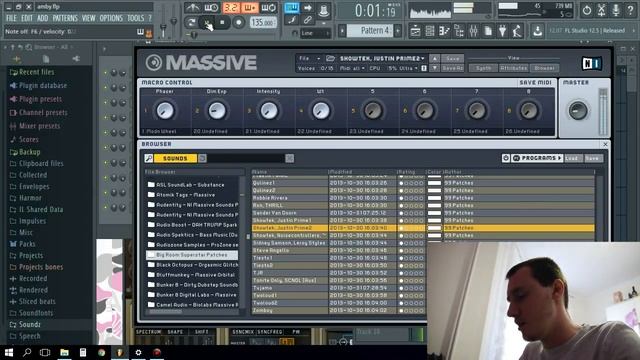The width and height of the screenshot is (640, 360).
Task: Close the Massive Browser panel
Action: (605, 144)
